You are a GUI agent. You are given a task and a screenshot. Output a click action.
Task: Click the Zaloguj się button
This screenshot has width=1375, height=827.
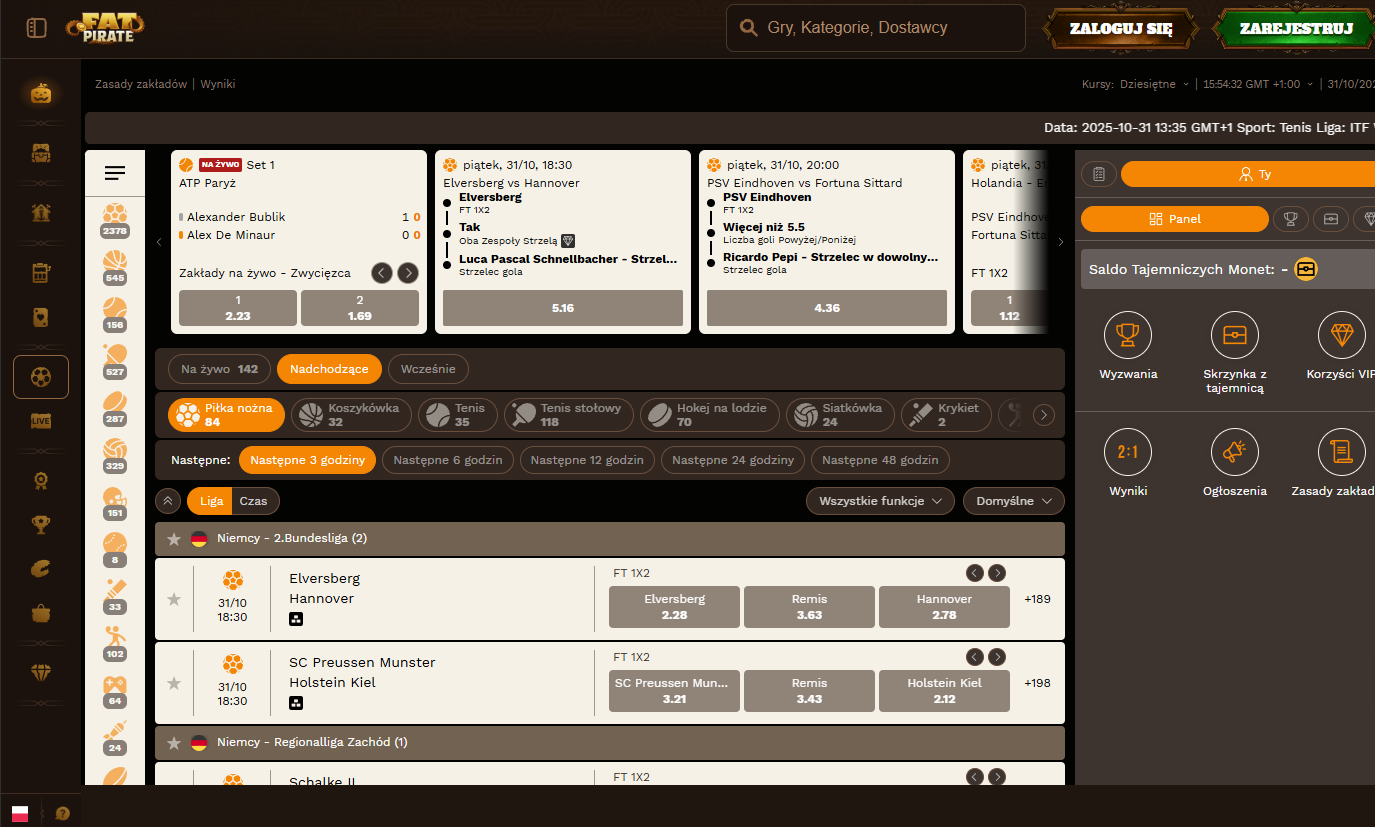(1120, 29)
